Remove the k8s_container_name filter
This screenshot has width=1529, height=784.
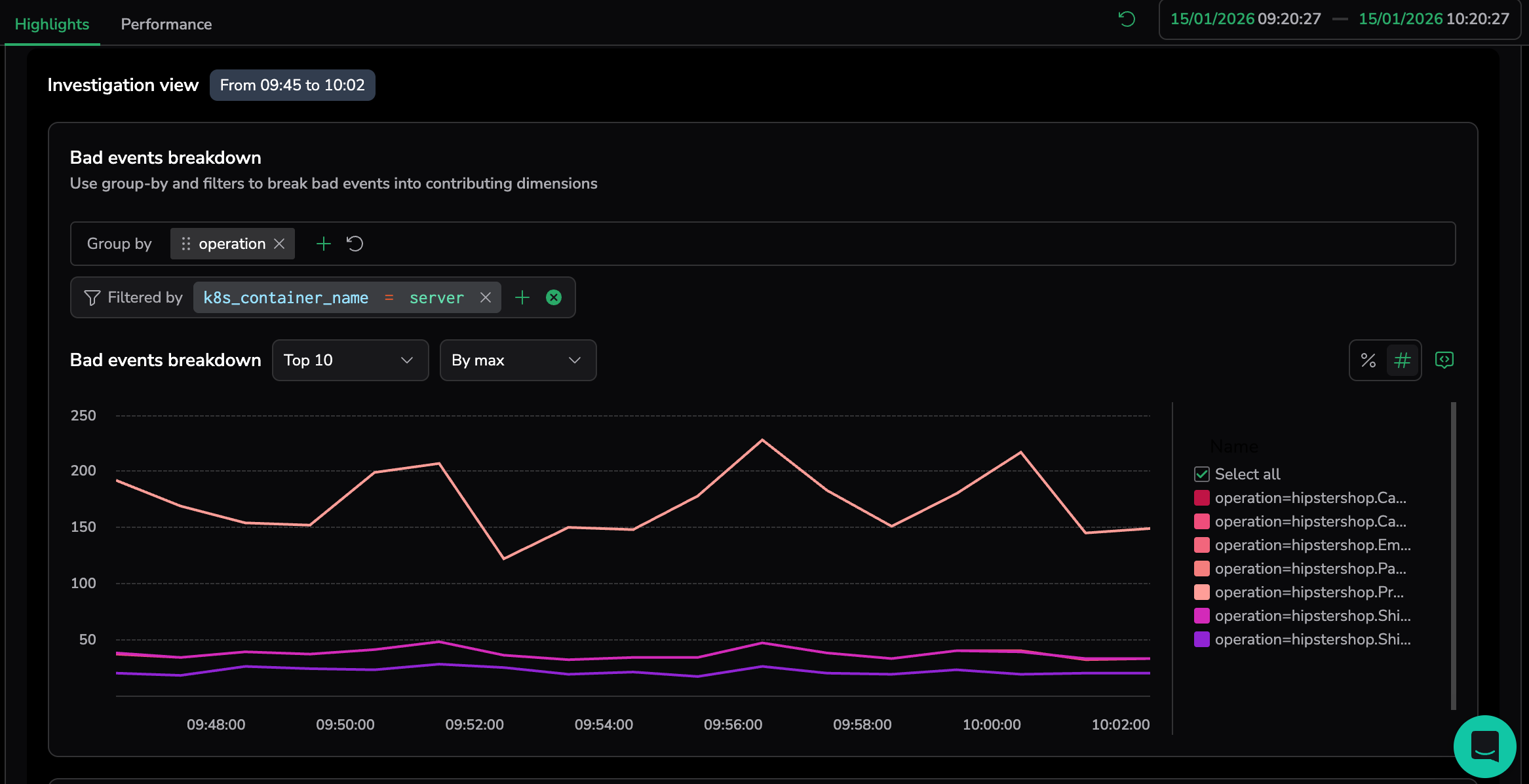(x=486, y=297)
